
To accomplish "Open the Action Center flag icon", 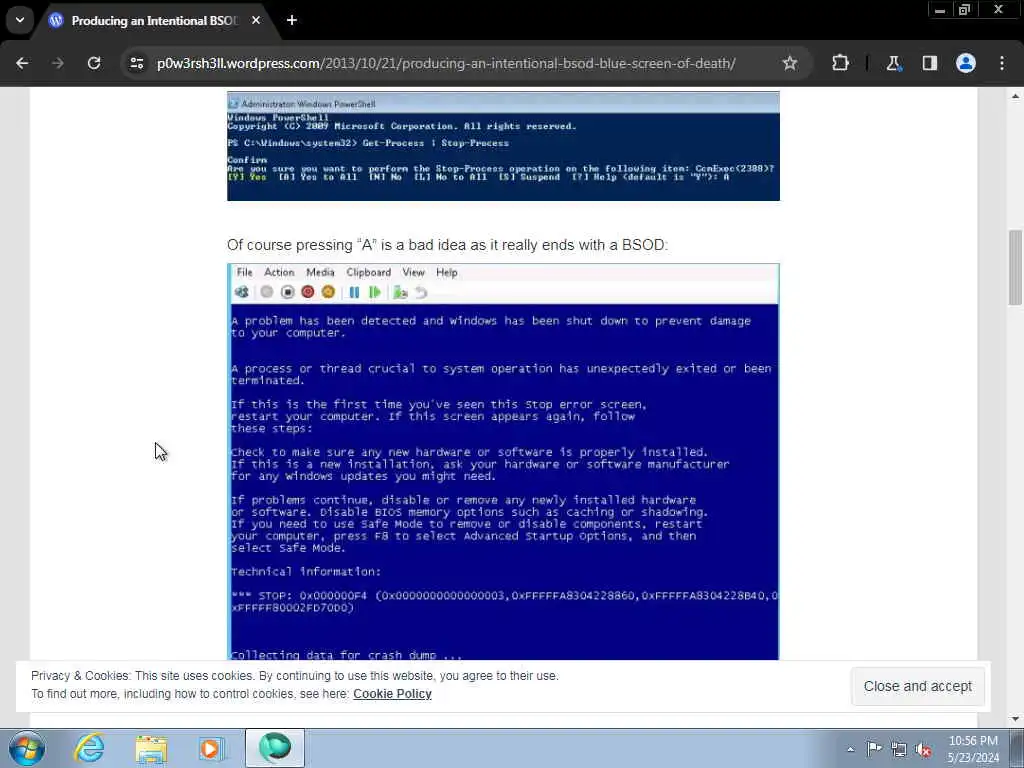I will point(874,749).
